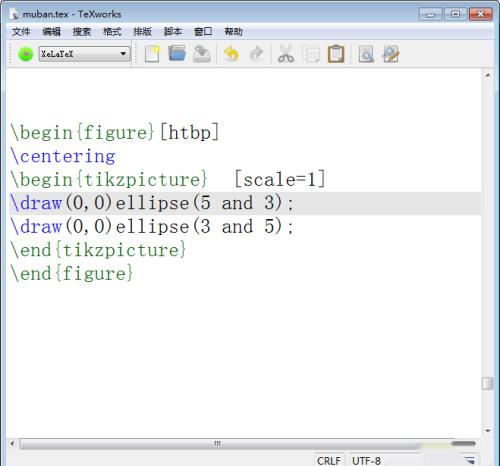Open a file using the folder icon
The image size is (500, 466).
tap(177, 54)
